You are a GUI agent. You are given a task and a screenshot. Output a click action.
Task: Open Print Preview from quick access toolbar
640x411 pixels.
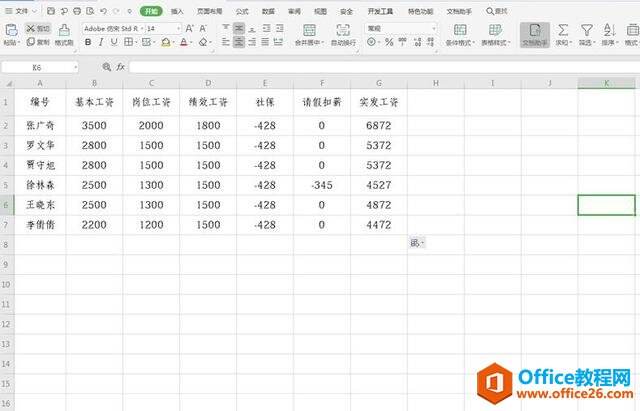click(90, 11)
